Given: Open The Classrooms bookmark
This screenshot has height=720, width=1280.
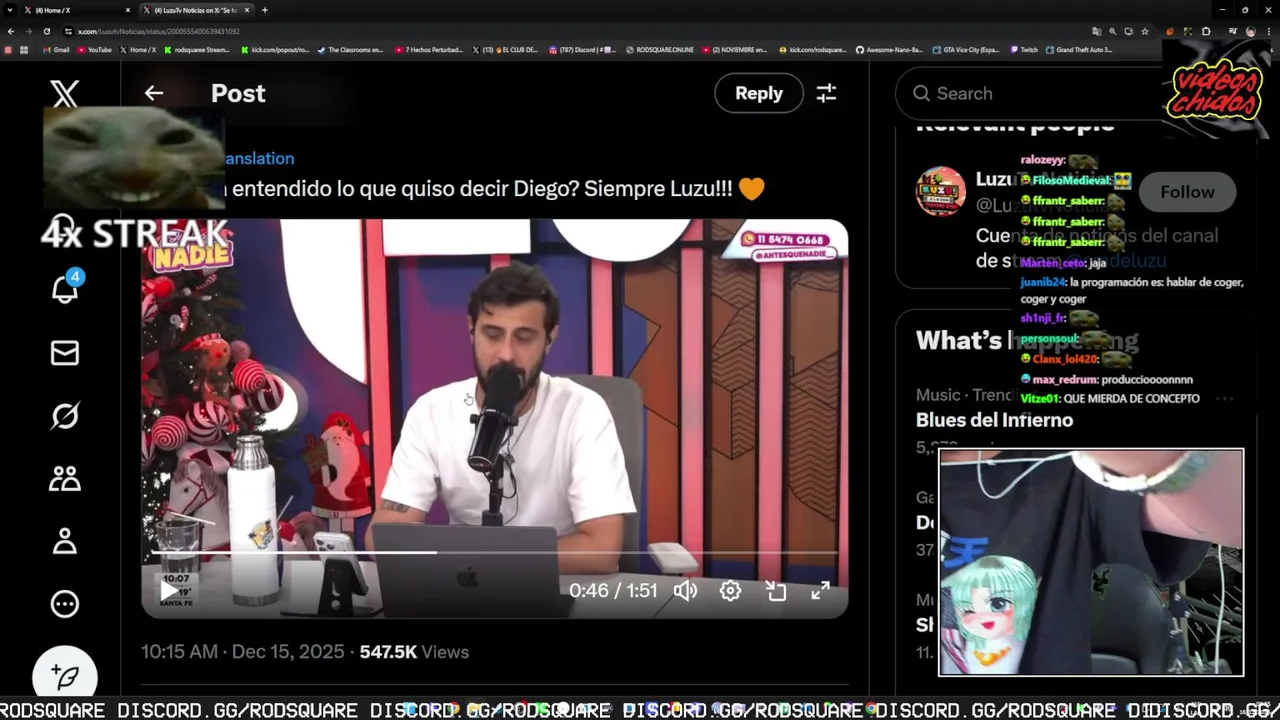Looking at the screenshot, I should 350,50.
